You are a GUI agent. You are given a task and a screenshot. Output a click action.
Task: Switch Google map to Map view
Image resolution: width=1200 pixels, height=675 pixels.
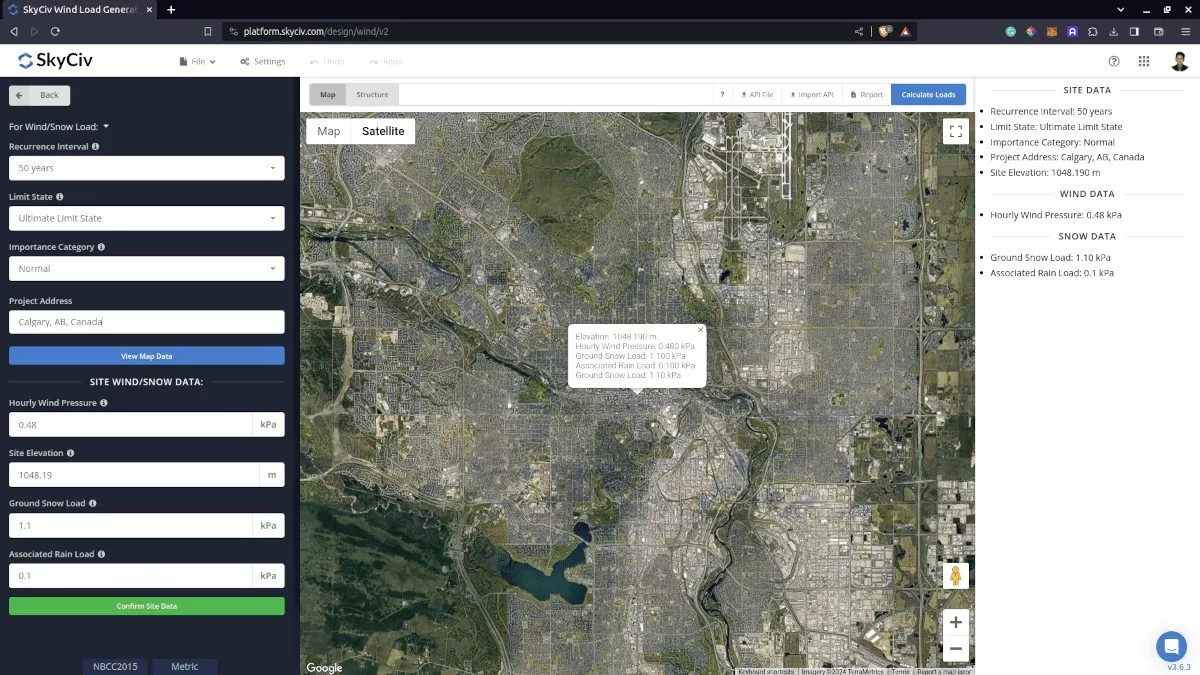tap(329, 131)
